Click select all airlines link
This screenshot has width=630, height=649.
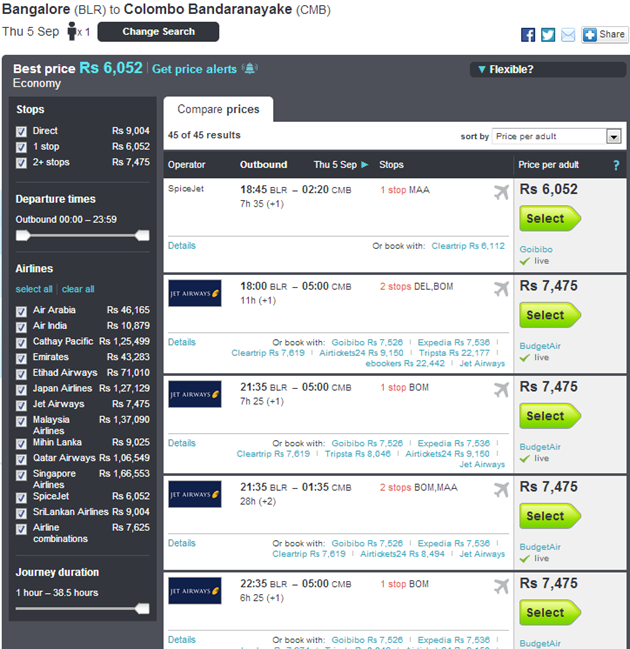tap(34, 289)
